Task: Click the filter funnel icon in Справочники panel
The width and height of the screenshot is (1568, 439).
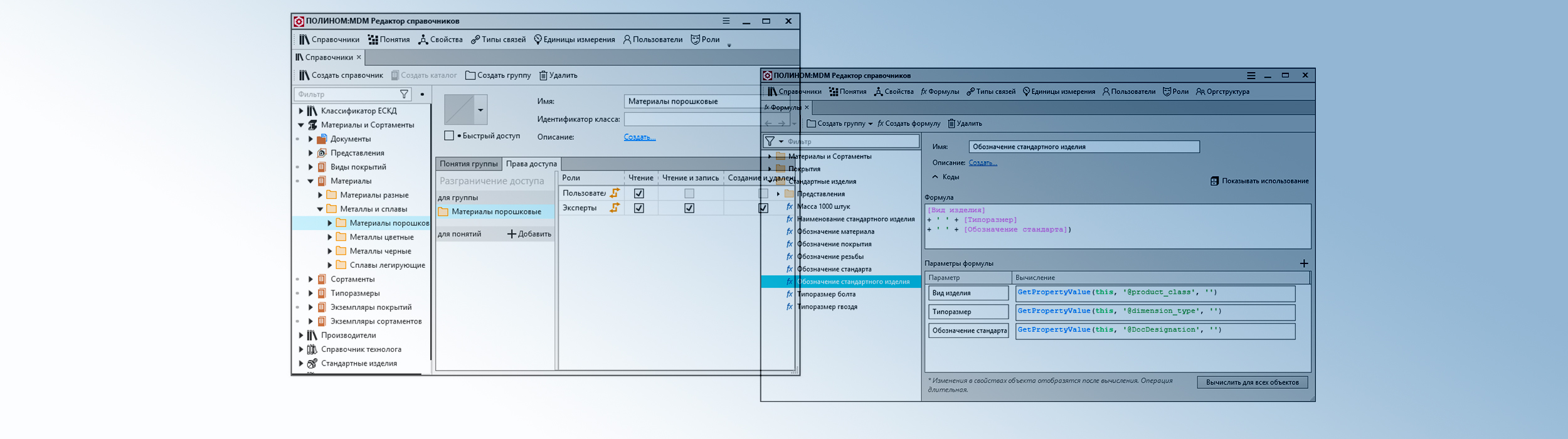Action: 404,94
